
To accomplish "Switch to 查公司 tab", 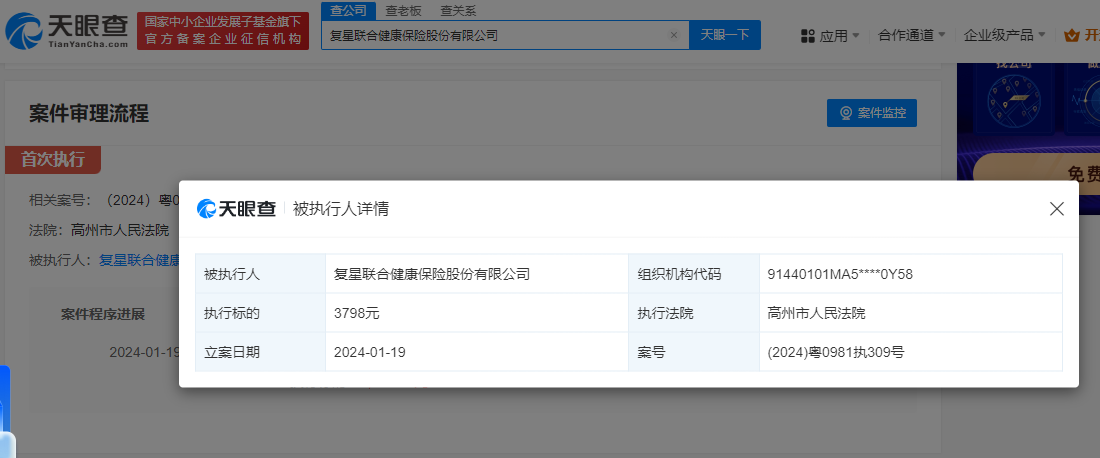I will click(x=349, y=11).
